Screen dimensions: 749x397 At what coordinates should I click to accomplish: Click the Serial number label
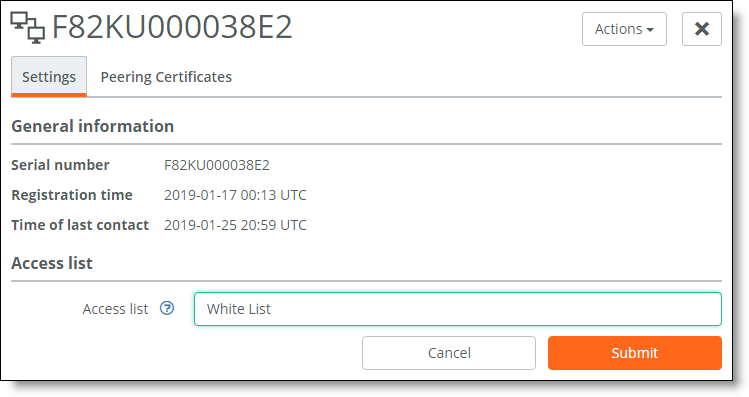point(60,165)
